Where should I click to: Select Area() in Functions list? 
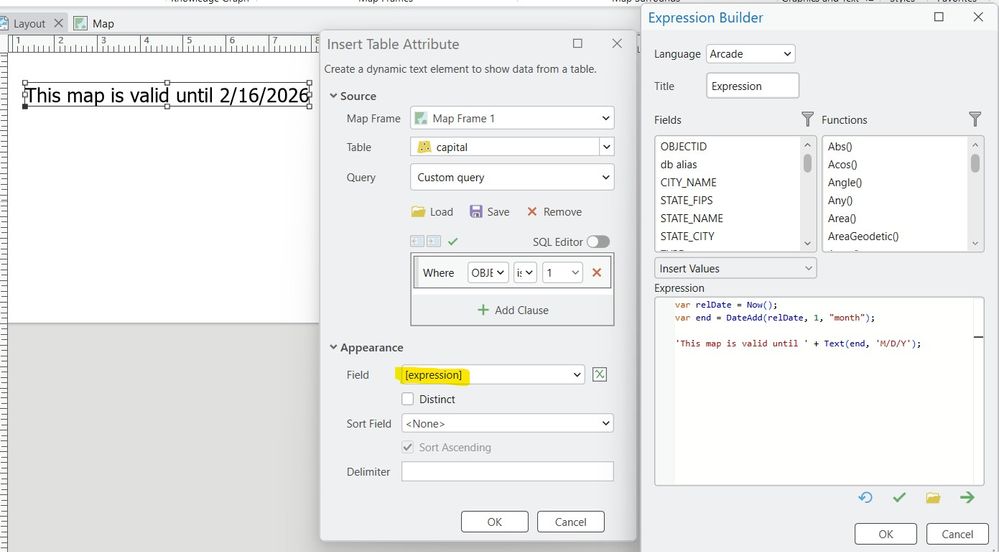(842, 218)
